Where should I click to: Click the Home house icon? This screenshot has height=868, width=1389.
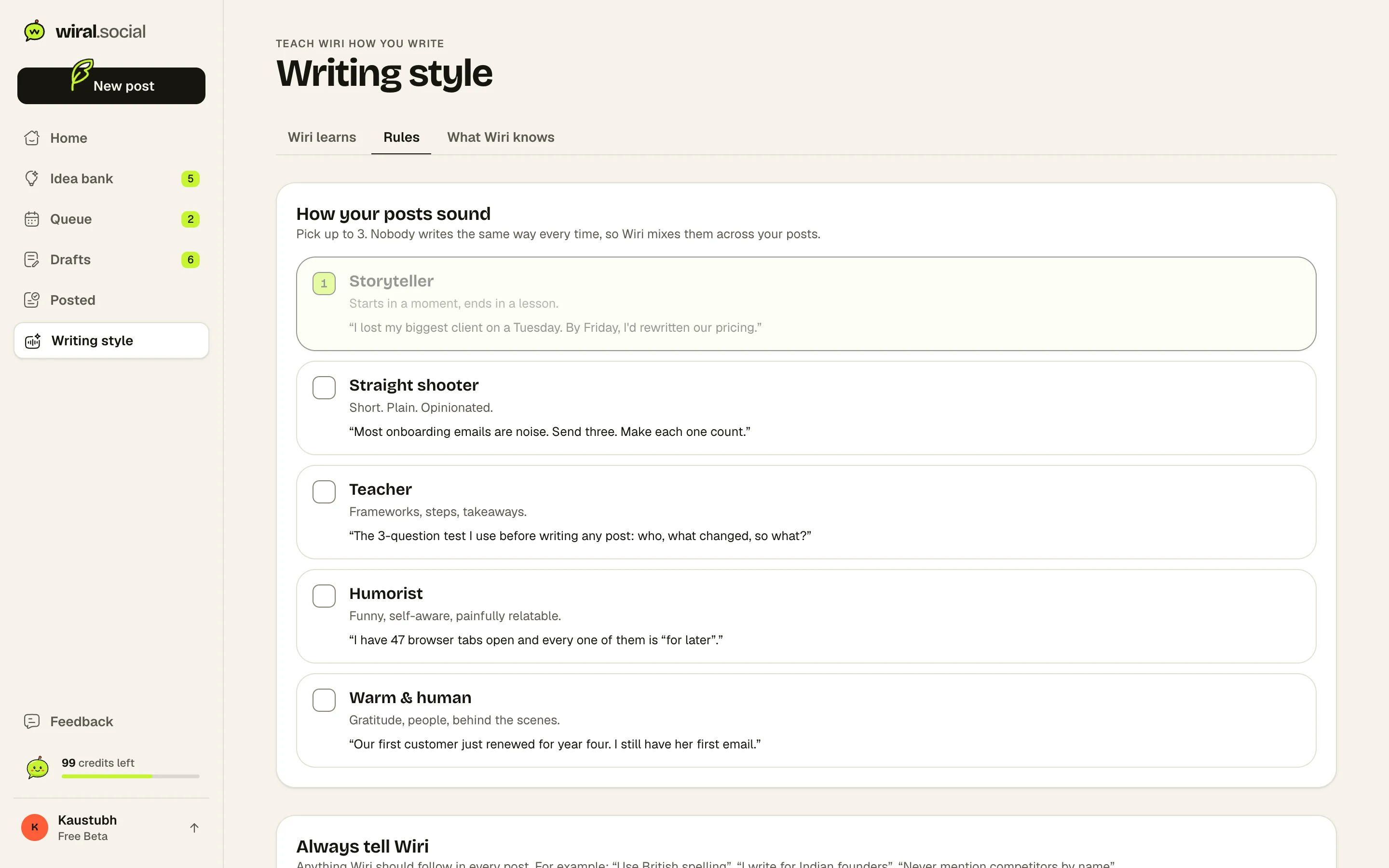(x=32, y=138)
